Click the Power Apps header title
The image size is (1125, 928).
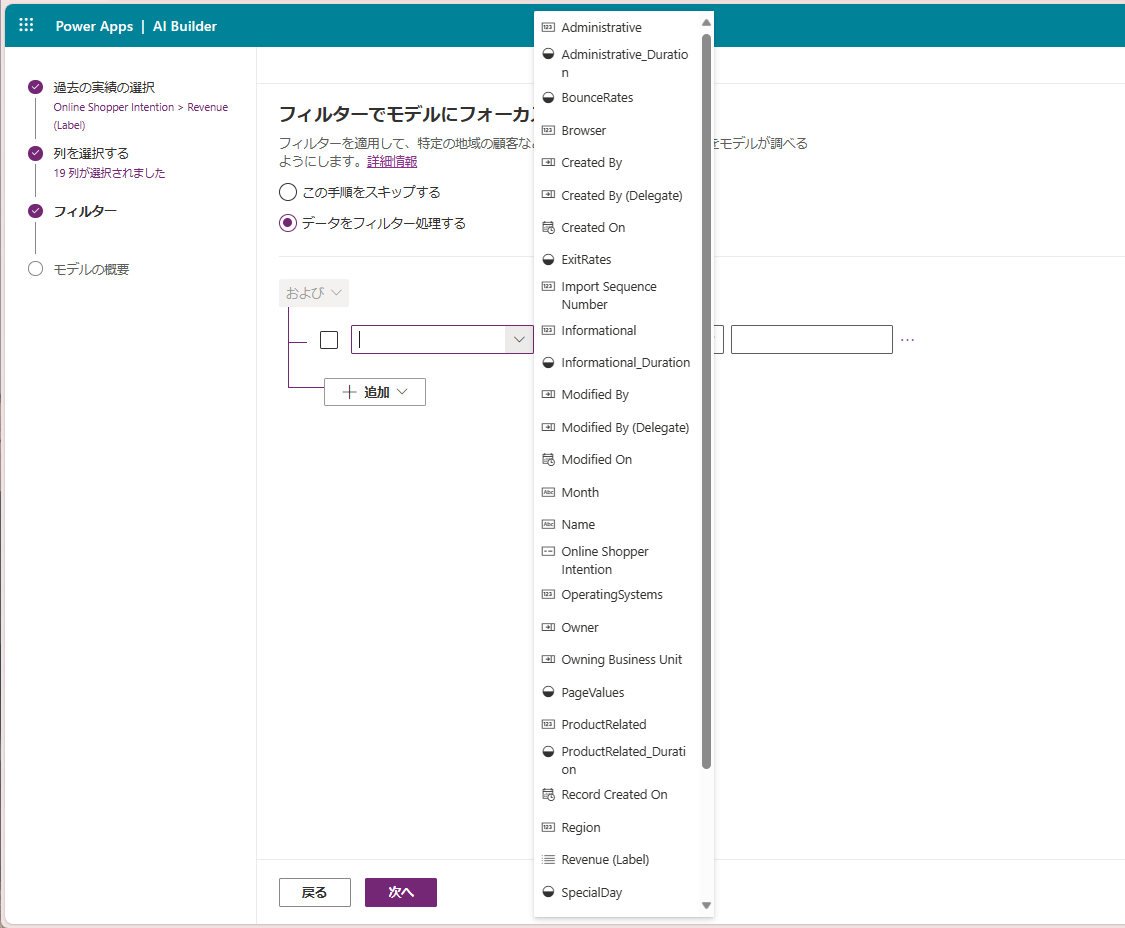(x=94, y=26)
